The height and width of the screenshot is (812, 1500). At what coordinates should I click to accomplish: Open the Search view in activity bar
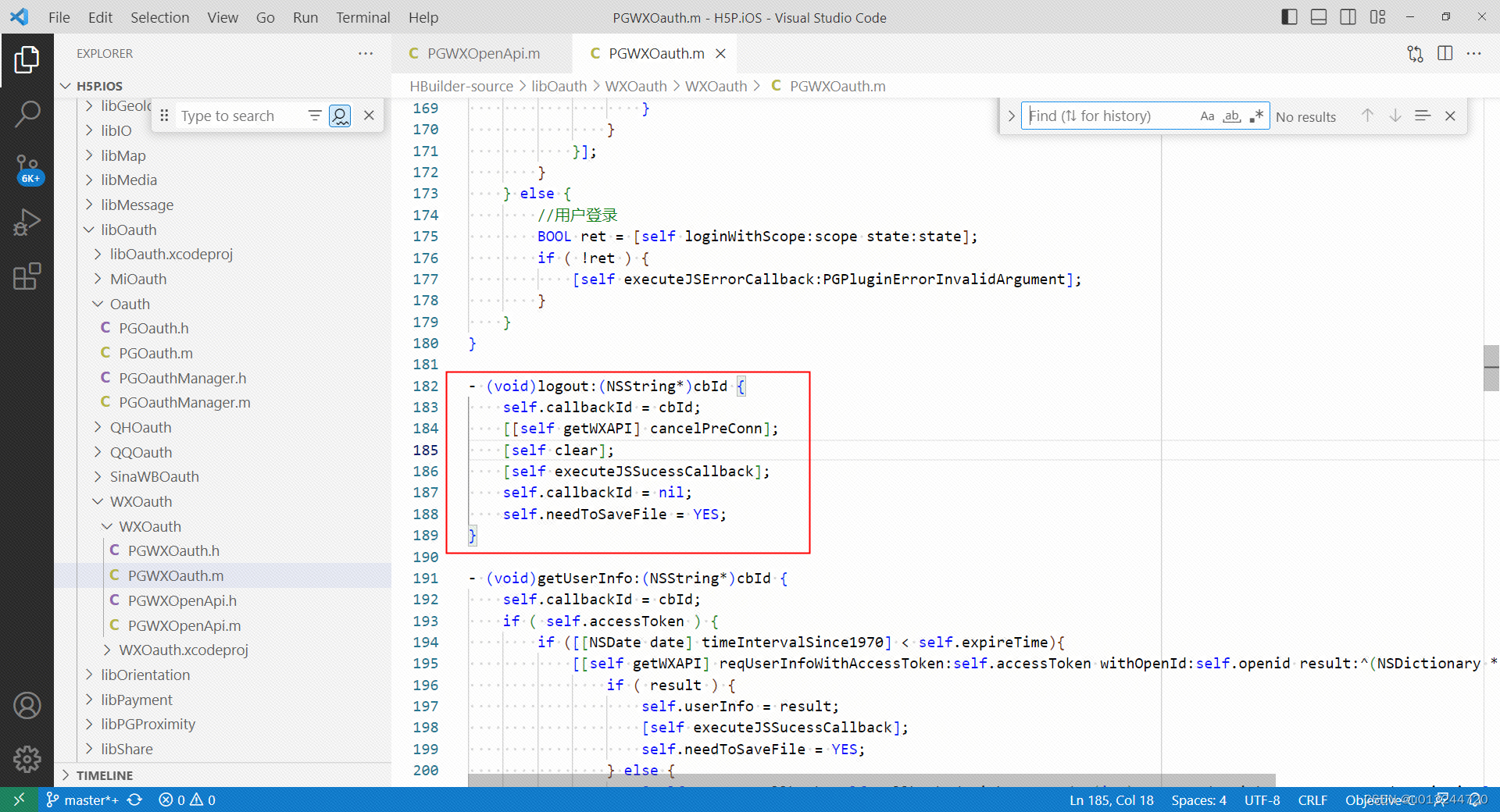point(27,114)
